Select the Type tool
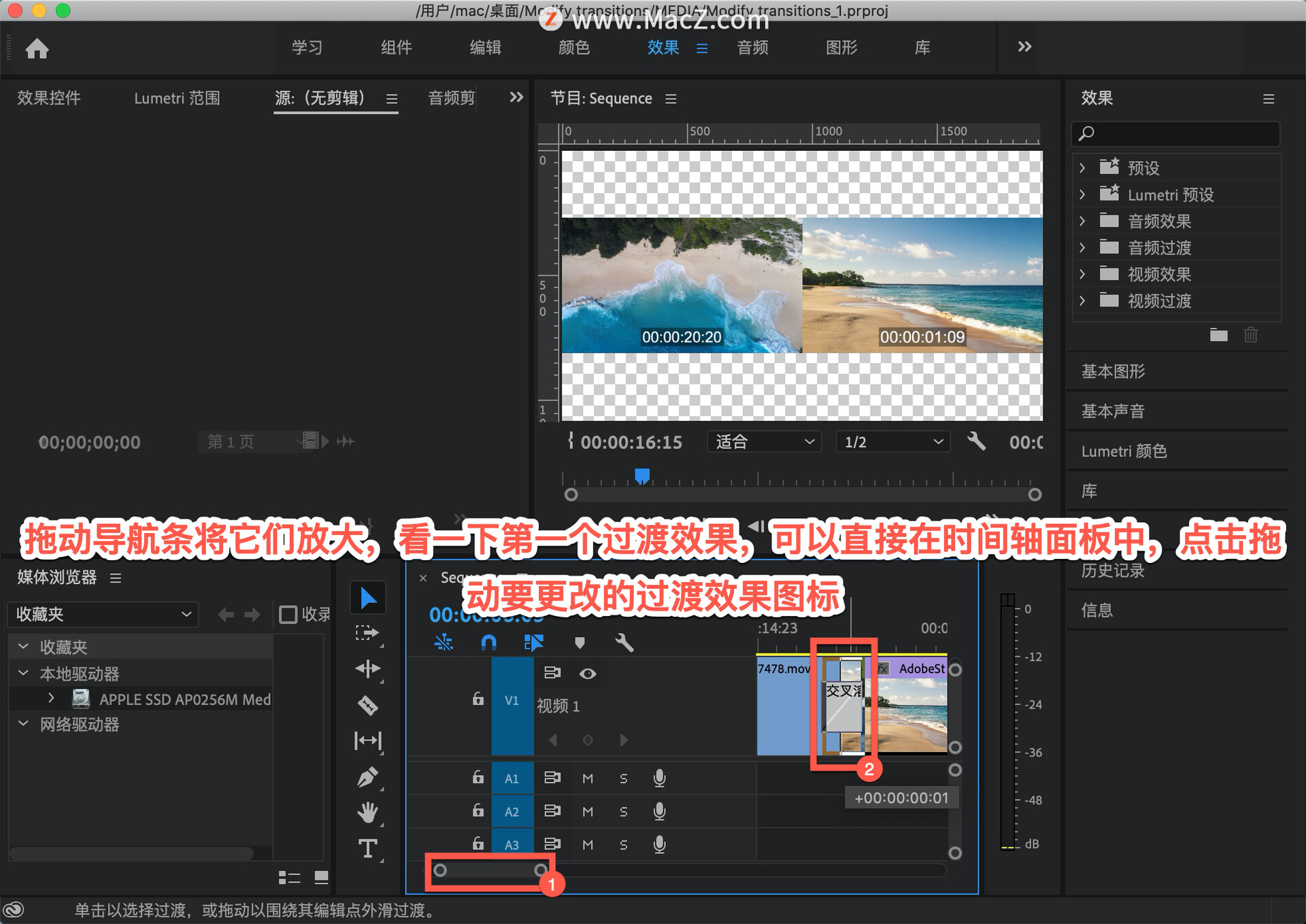The image size is (1306, 924). click(368, 848)
